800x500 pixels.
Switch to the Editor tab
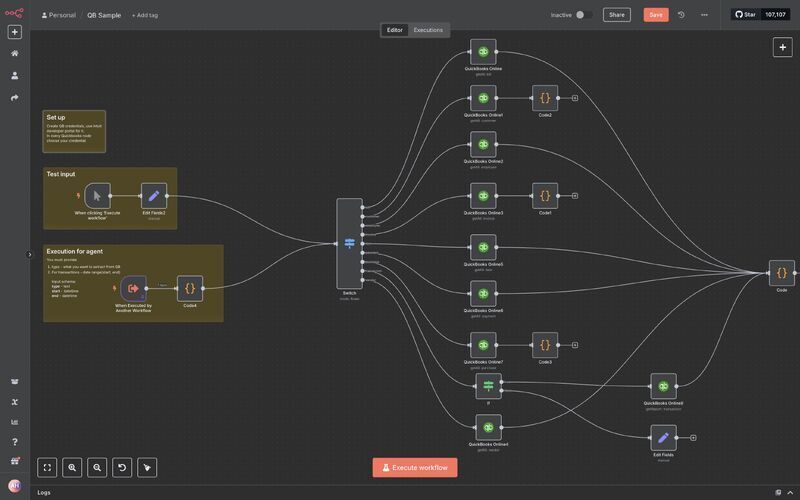click(394, 30)
